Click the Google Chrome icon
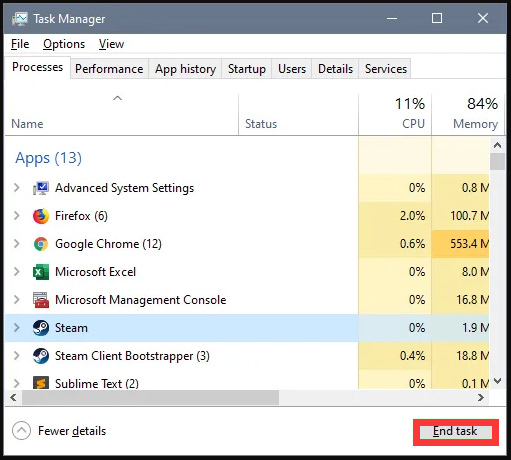 pos(41,244)
